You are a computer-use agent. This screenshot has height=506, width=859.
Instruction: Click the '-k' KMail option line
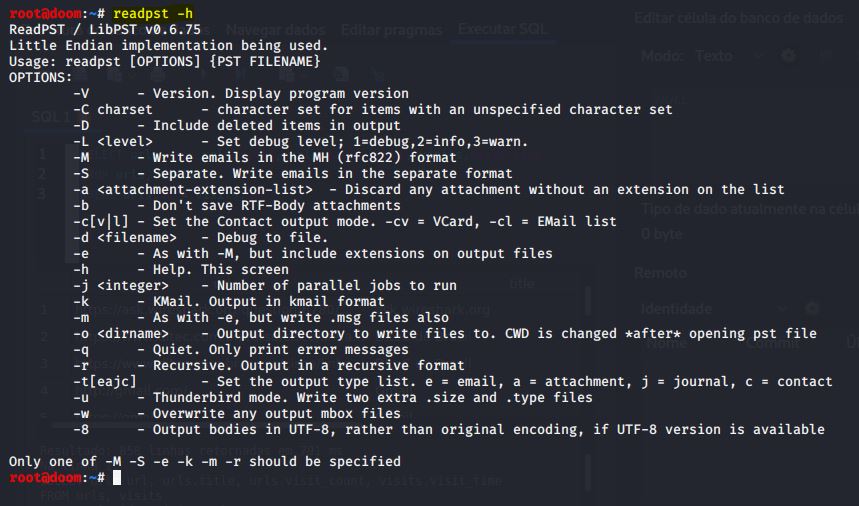[228, 301]
